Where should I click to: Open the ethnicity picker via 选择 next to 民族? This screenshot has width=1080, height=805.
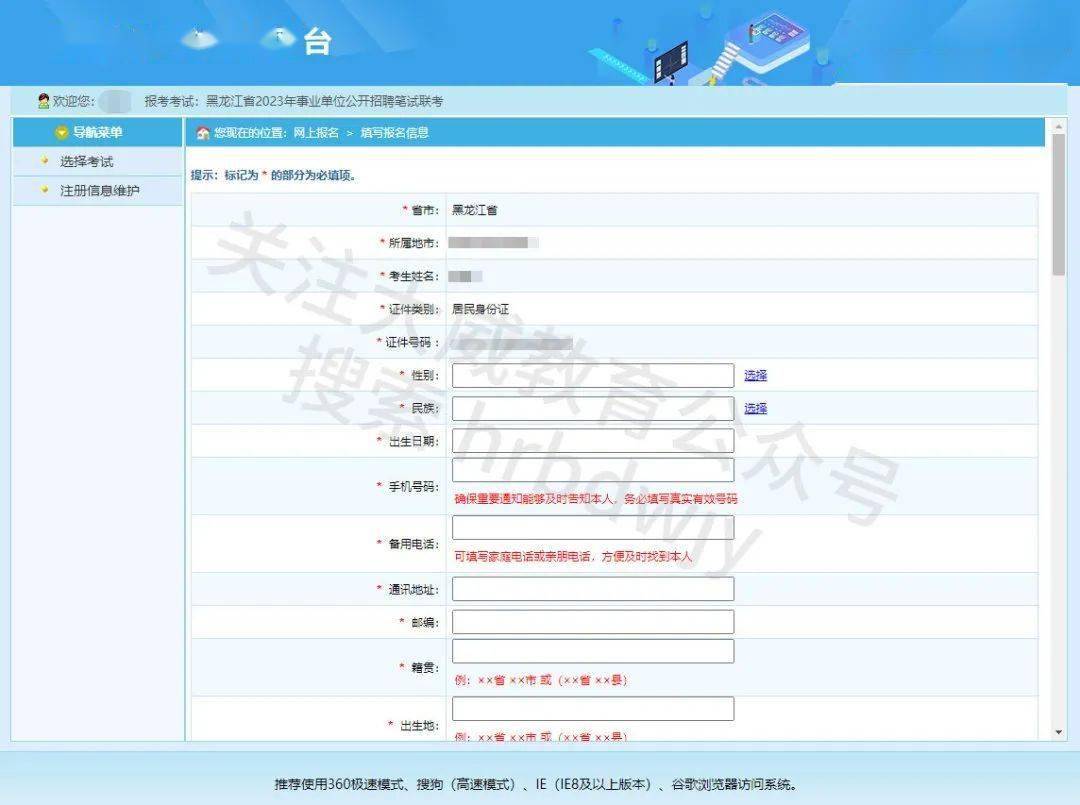click(x=754, y=408)
